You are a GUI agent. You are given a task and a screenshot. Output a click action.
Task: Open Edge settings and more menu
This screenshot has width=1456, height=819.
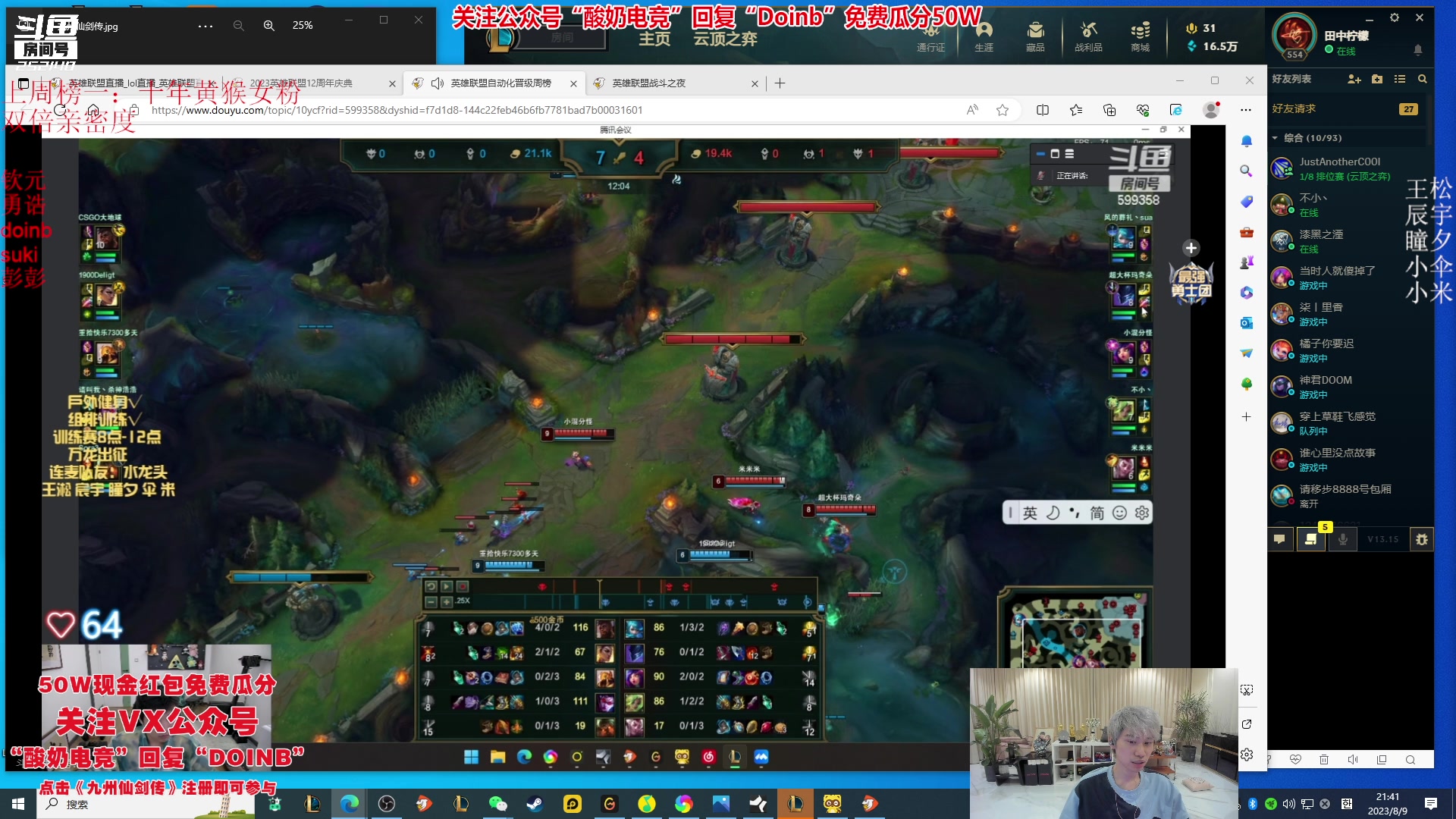click(x=1246, y=110)
